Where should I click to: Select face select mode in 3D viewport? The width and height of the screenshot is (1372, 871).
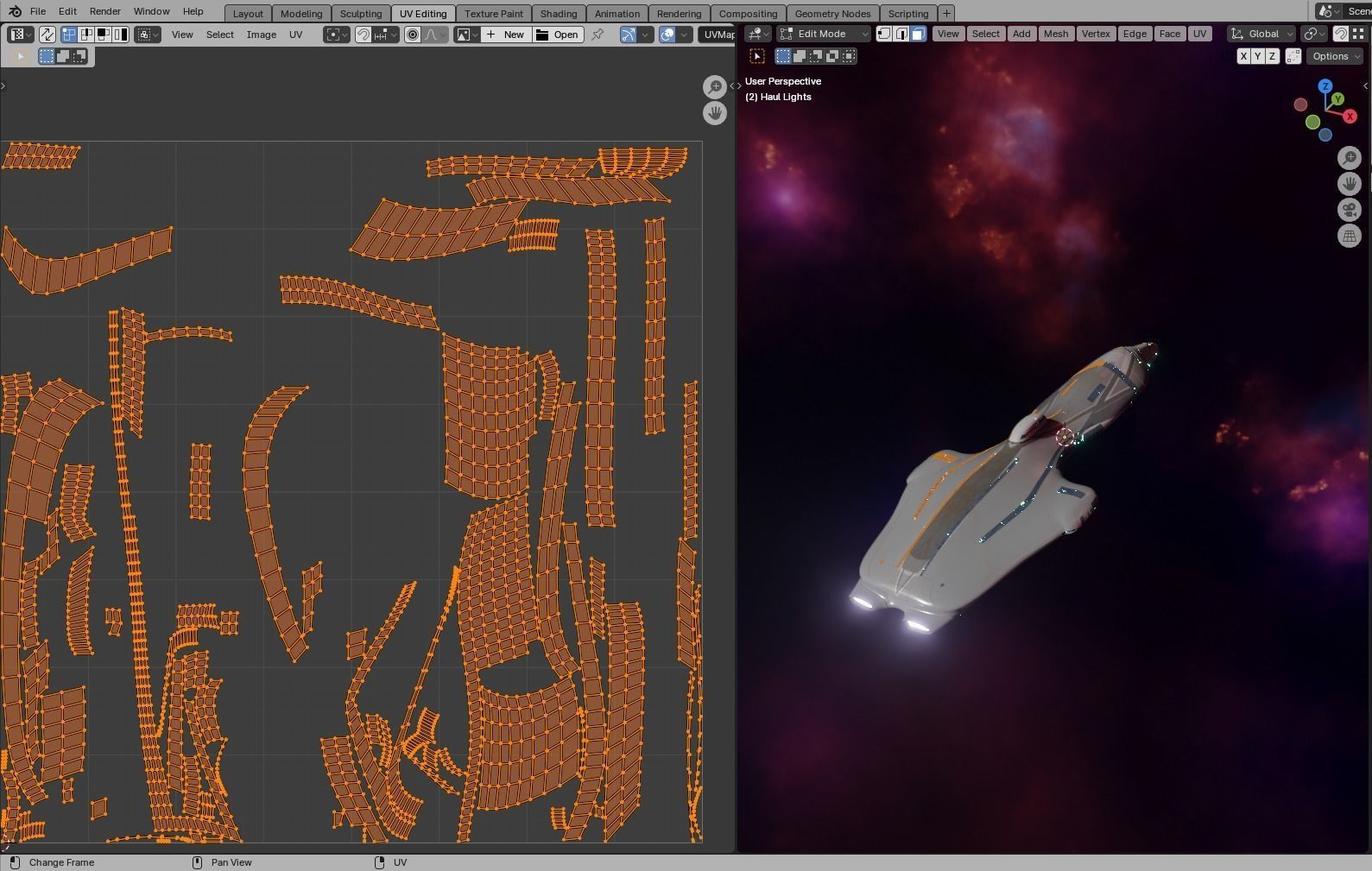918,34
